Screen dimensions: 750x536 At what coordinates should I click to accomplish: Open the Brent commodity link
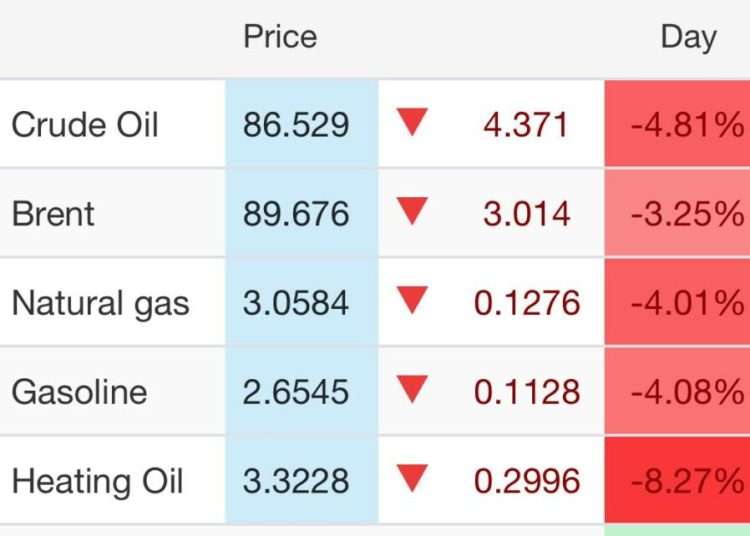[53, 214]
